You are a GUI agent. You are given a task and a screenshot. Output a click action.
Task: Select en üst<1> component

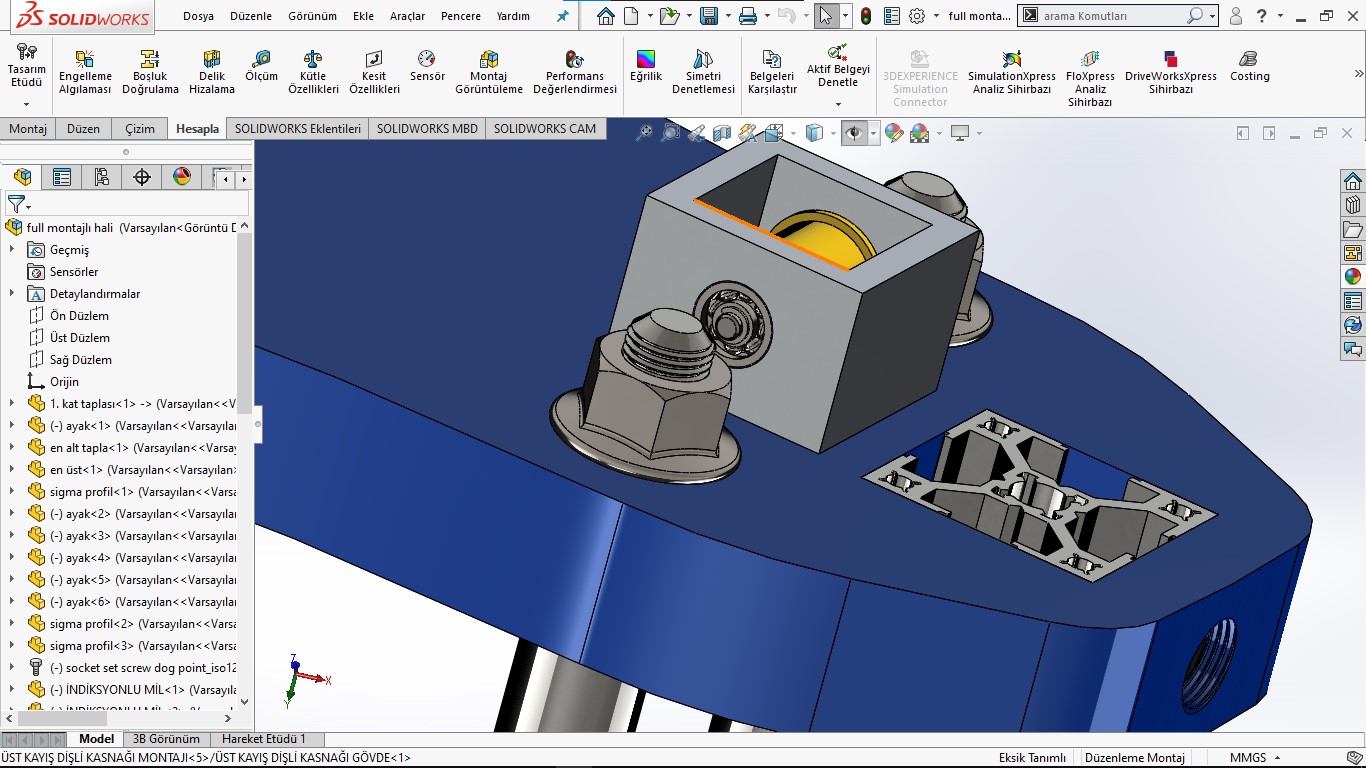tap(132, 470)
